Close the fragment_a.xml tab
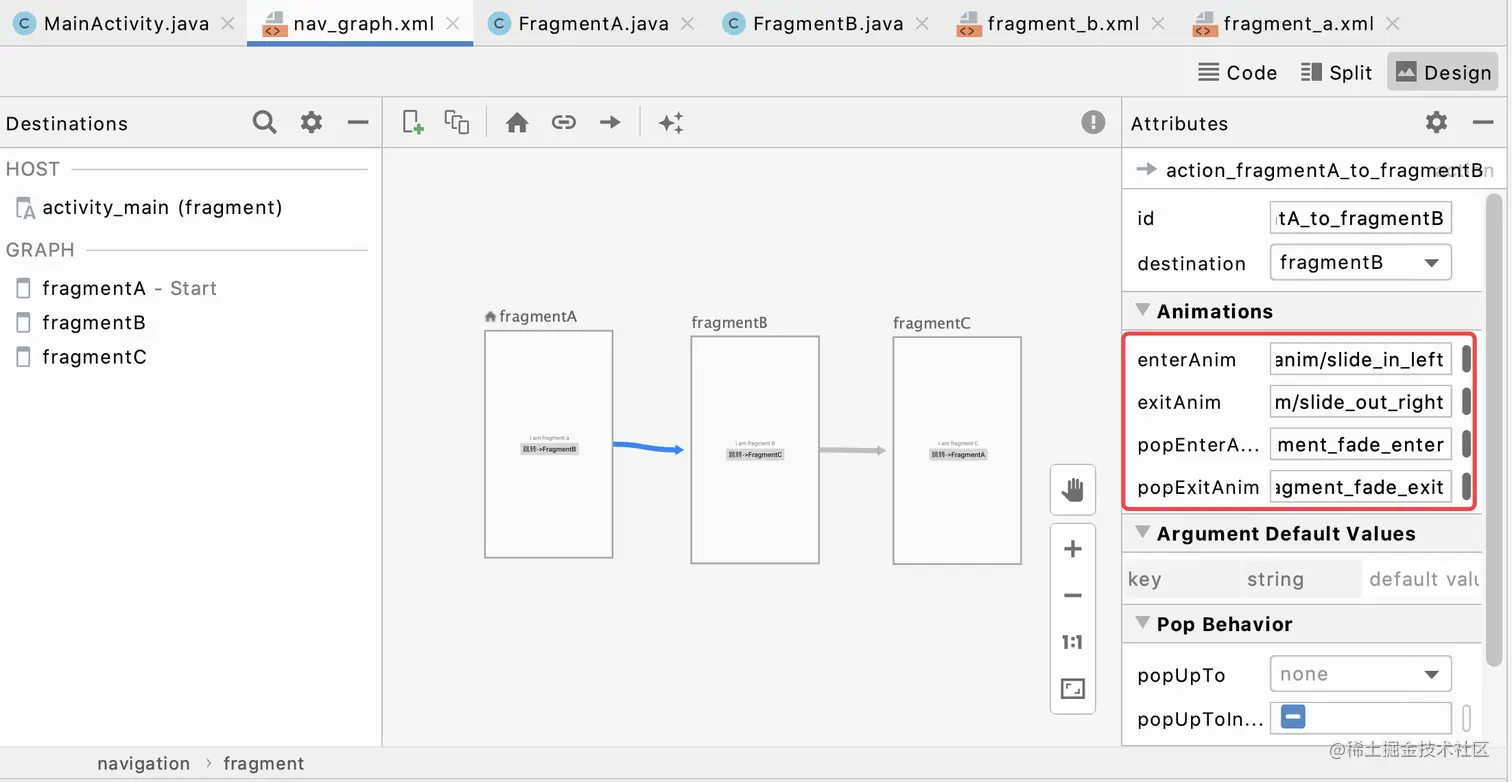This screenshot has height=782, width=1512. coord(1393,24)
